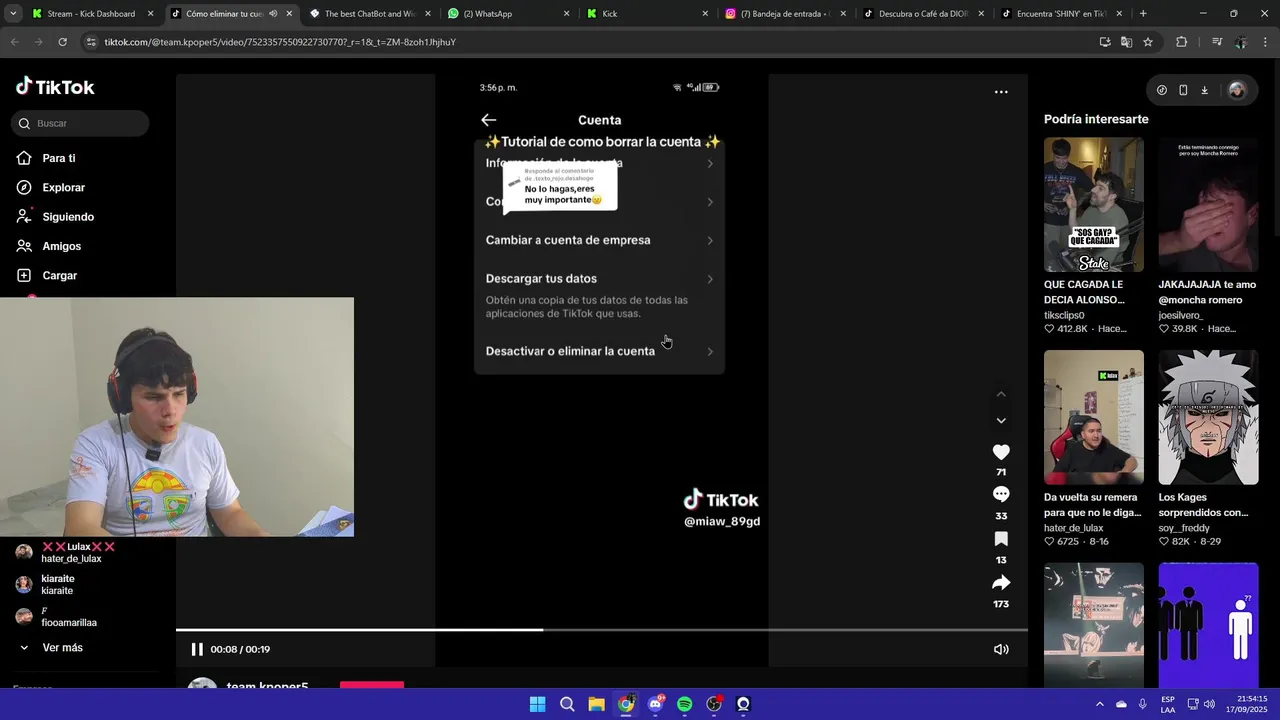
Task: Open Discord from the taskbar
Action: pos(655,704)
